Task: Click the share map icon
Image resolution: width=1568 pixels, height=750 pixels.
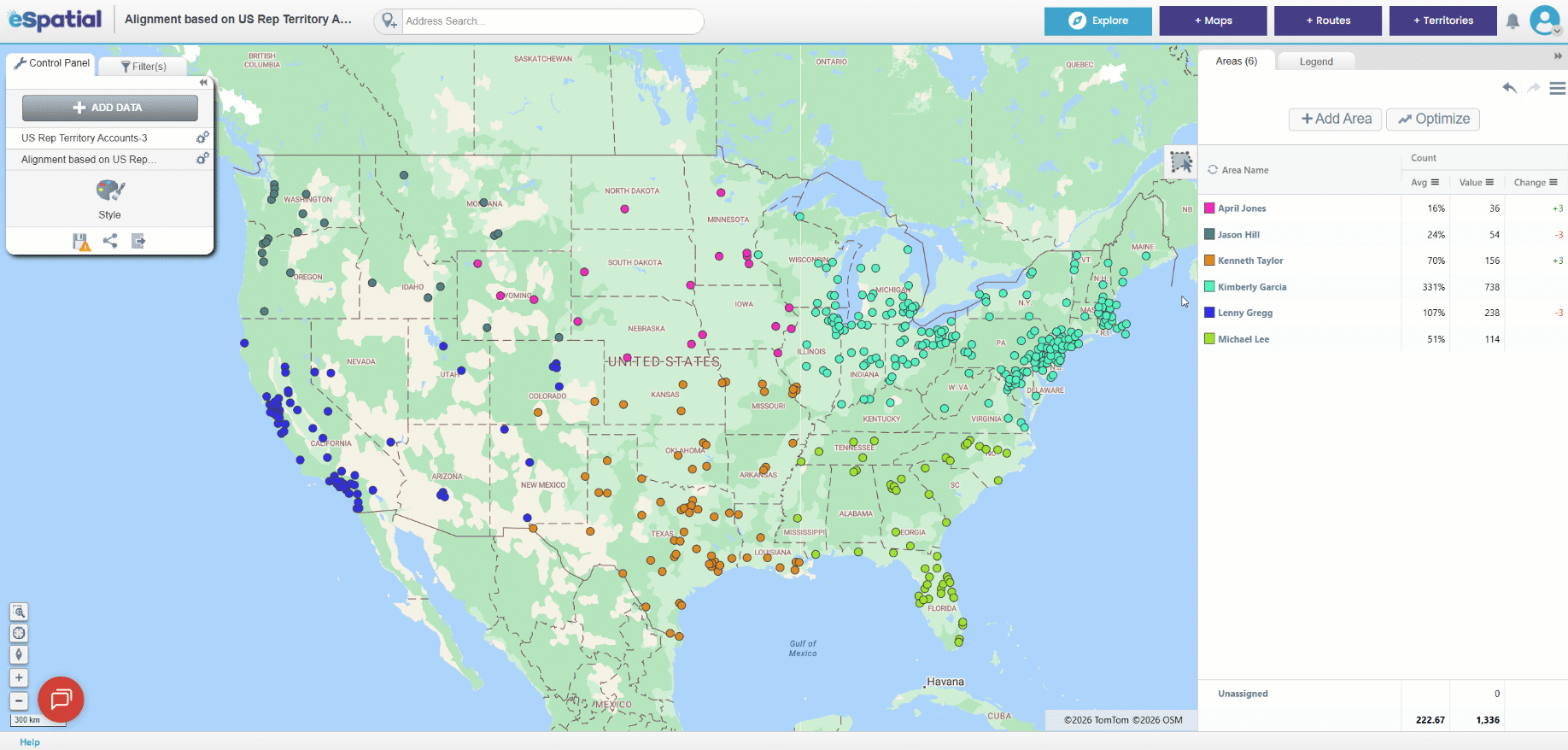Action: point(110,241)
